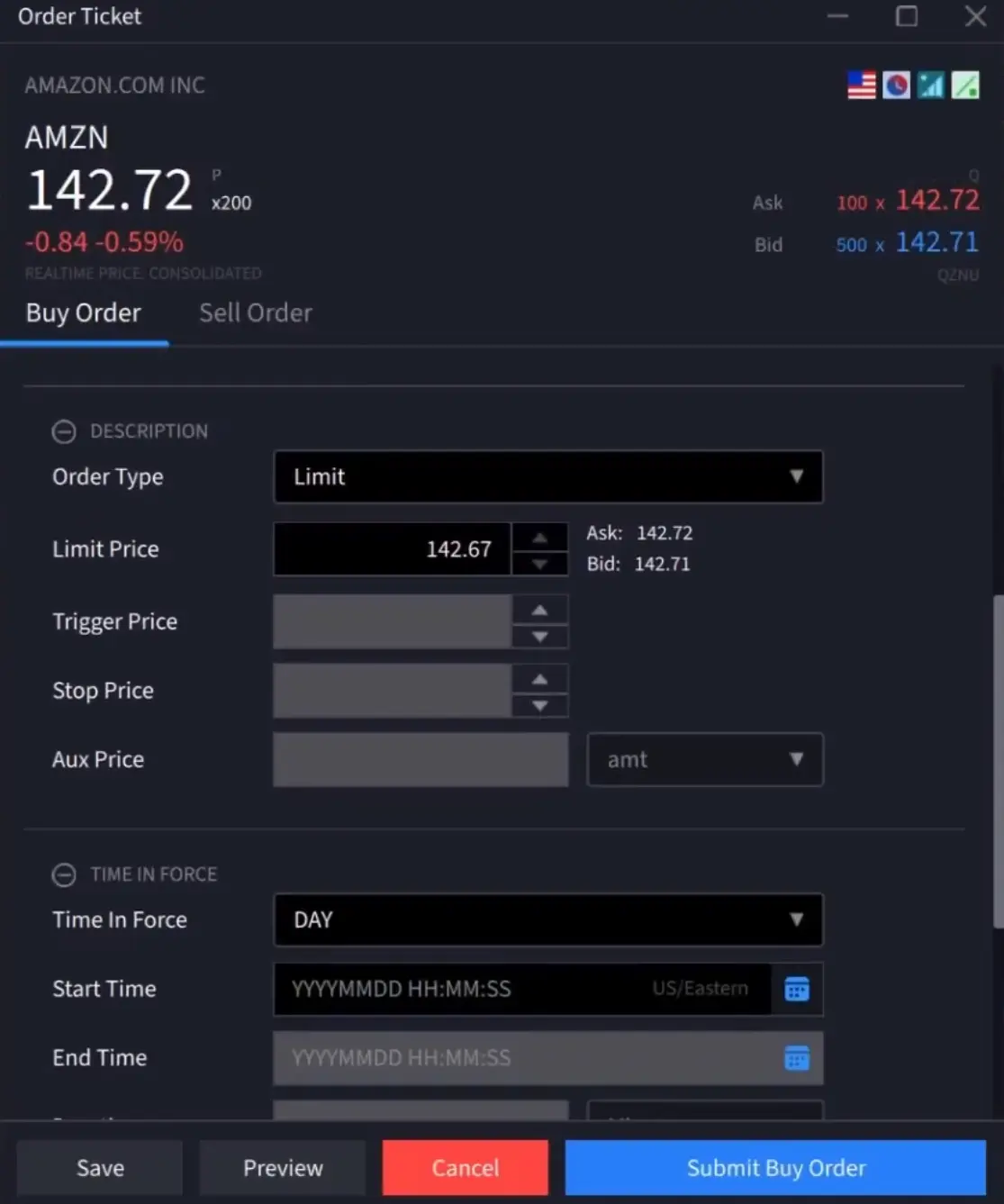The image size is (1004, 1204).
Task: Click the Start Time input field
Action: click(x=522, y=989)
